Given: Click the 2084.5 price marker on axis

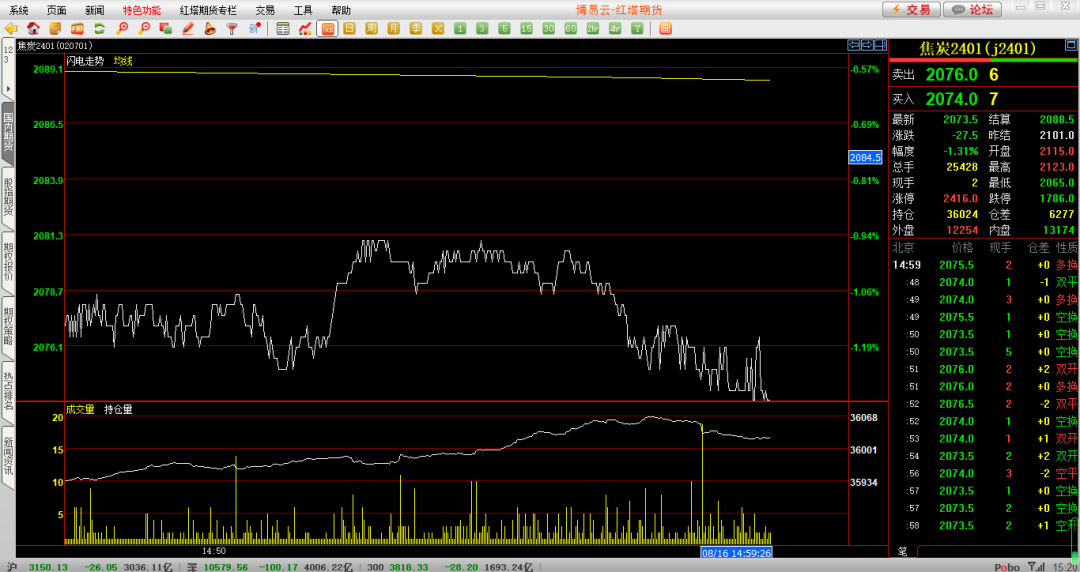Looking at the screenshot, I should pyautogui.click(x=864, y=158).
